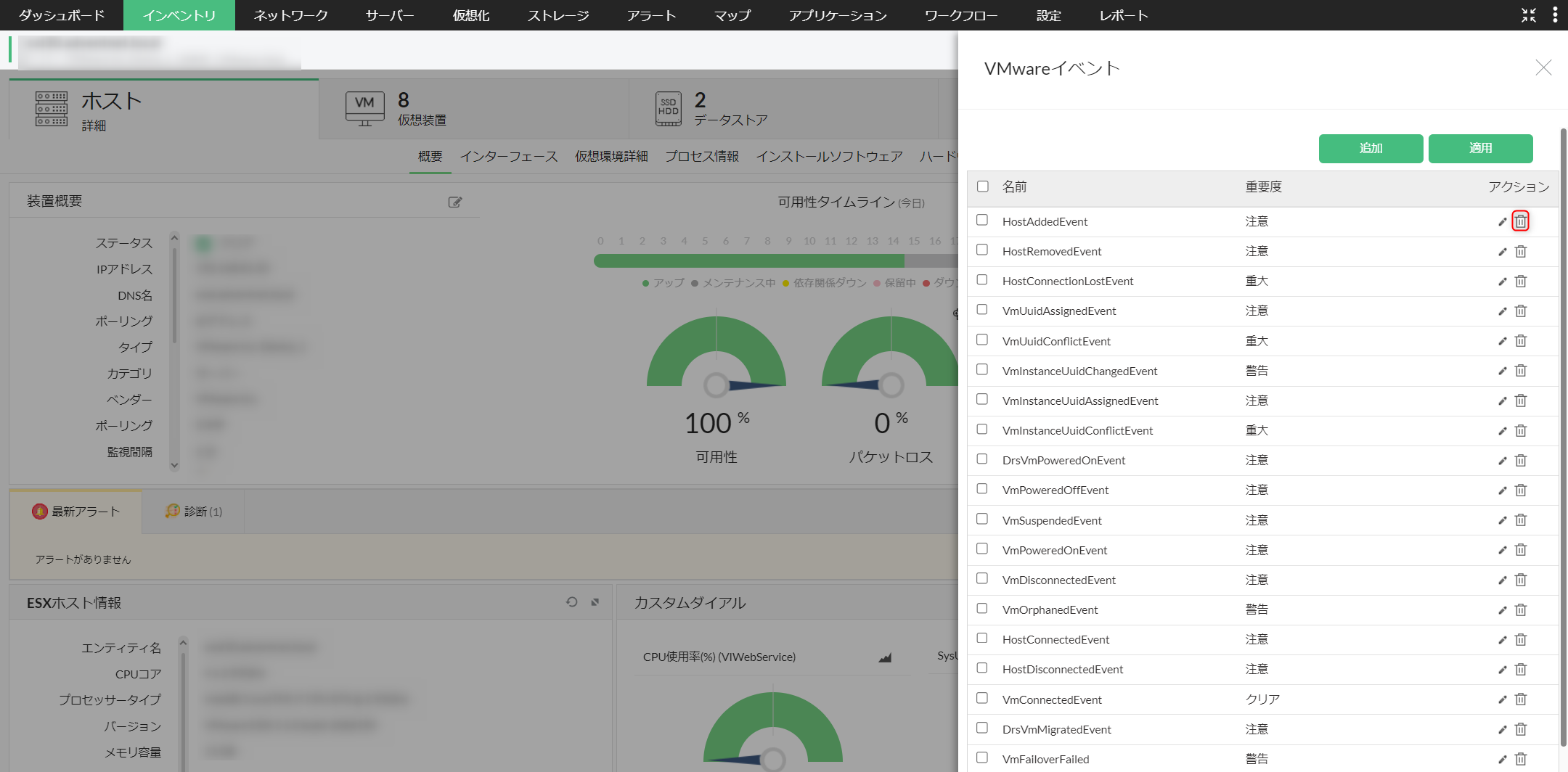The image size is (1568, 772).
Task: Open the three-dot more options menu
Action: pos(1554,15)
